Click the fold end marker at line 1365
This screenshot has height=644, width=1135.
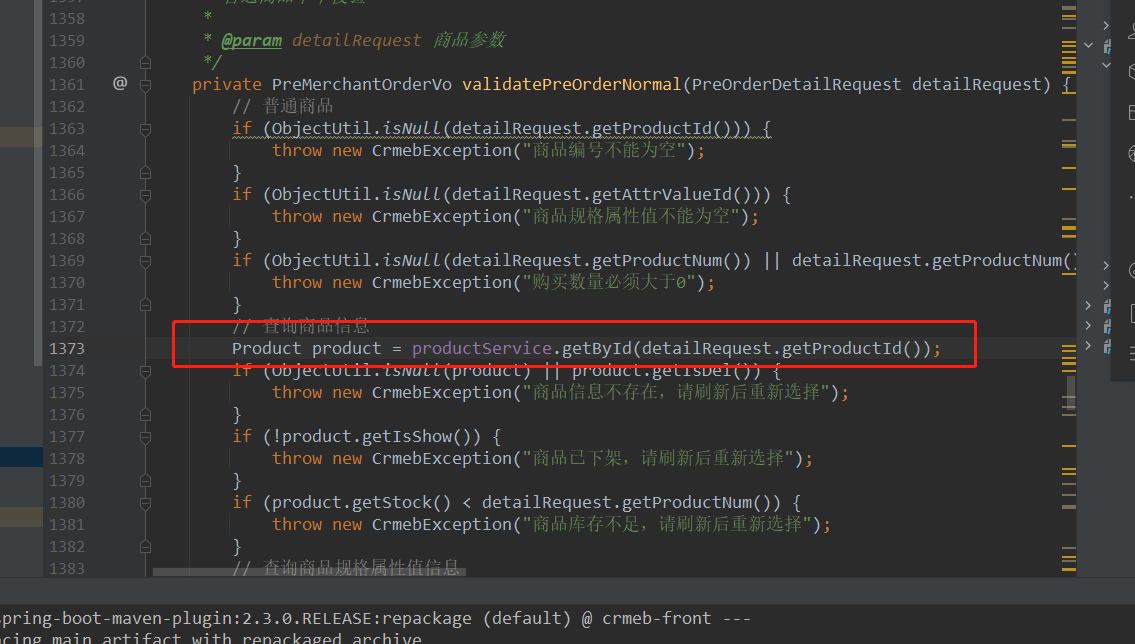coord(145,173)
